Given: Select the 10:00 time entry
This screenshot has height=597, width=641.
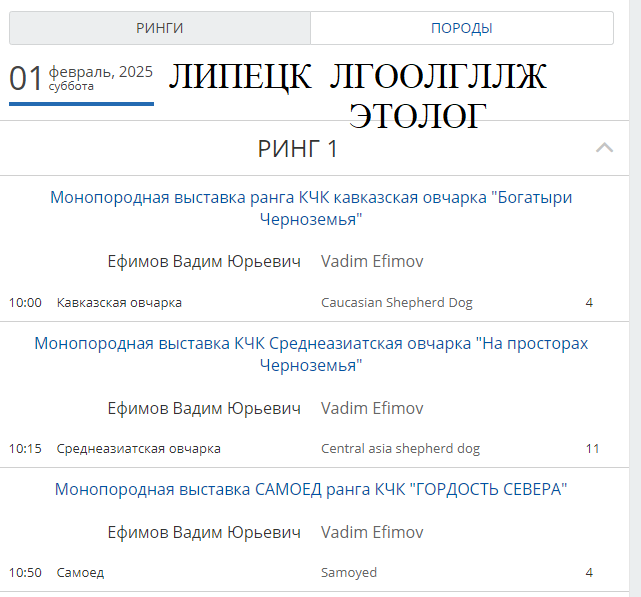Looking at the screenshot, I should (x=25, y=303).
